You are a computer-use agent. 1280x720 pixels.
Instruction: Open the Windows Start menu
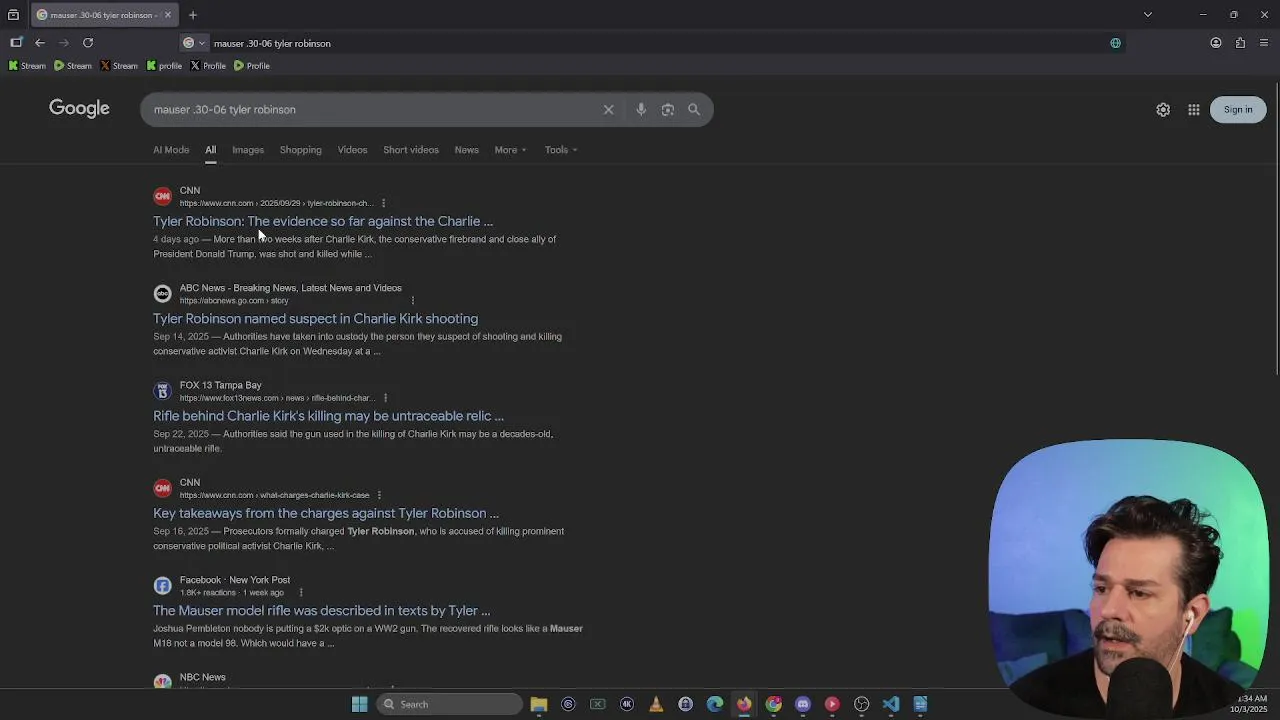(360, 704)
